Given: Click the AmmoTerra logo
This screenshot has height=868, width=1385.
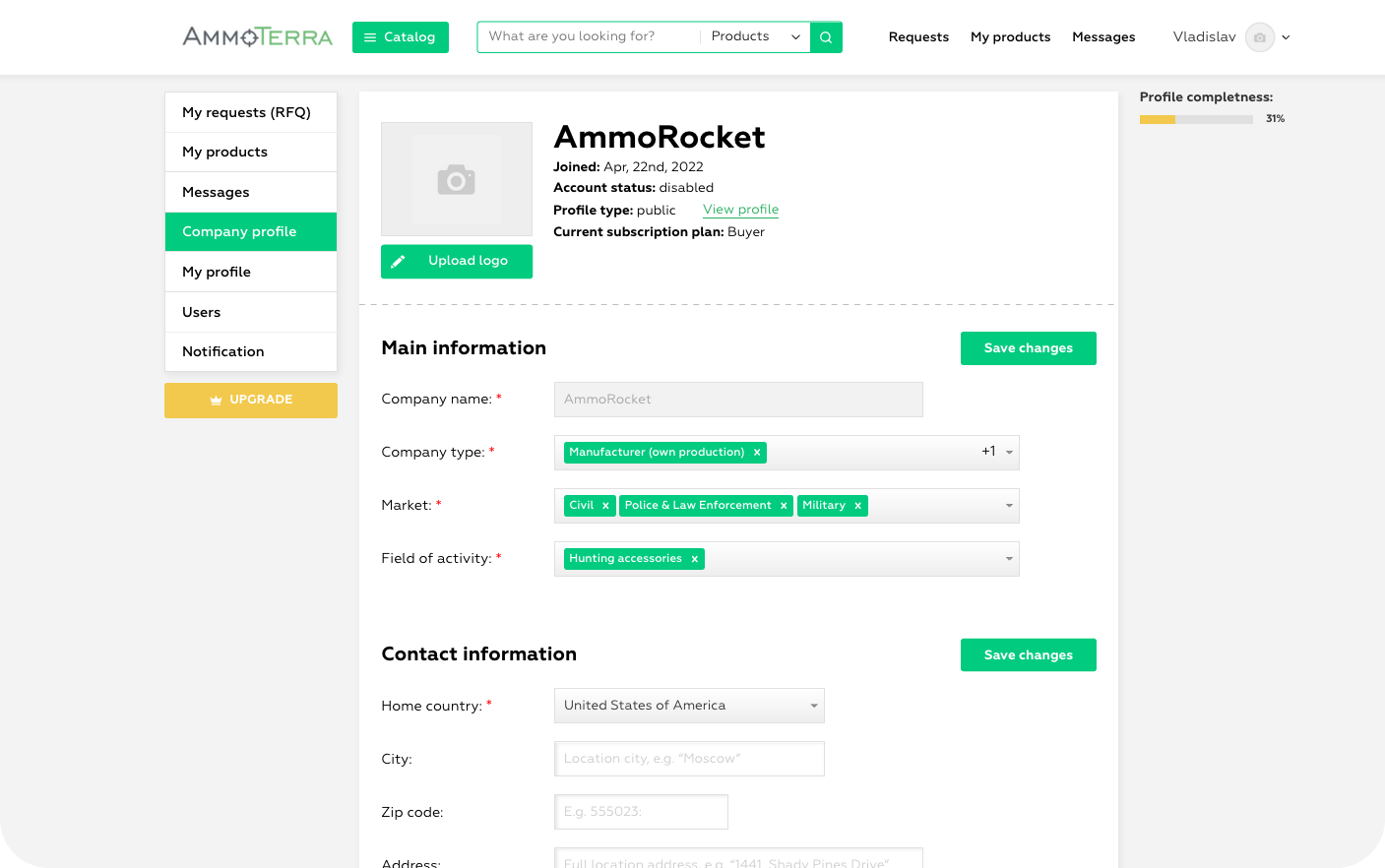Looking at the screenshot, I should tap(258, 37).
